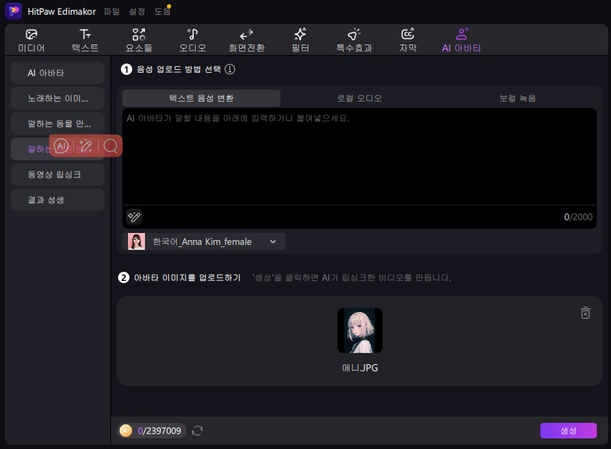Open the 필터 (Filter) tab
Viewport: 611px width, 449px height.
tap(300, 40)
